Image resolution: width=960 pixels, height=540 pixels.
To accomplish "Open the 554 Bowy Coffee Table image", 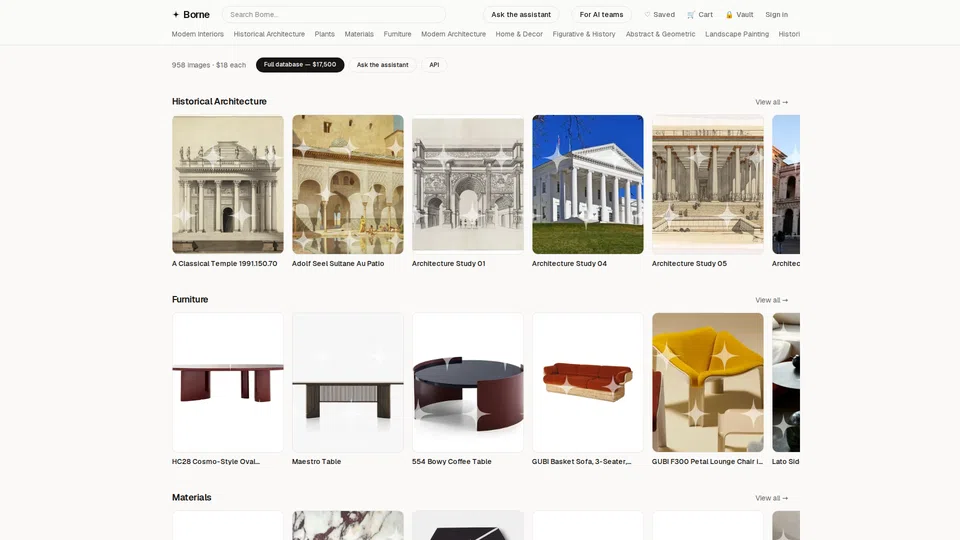I will pyautogui.click(x=468, y=382).
